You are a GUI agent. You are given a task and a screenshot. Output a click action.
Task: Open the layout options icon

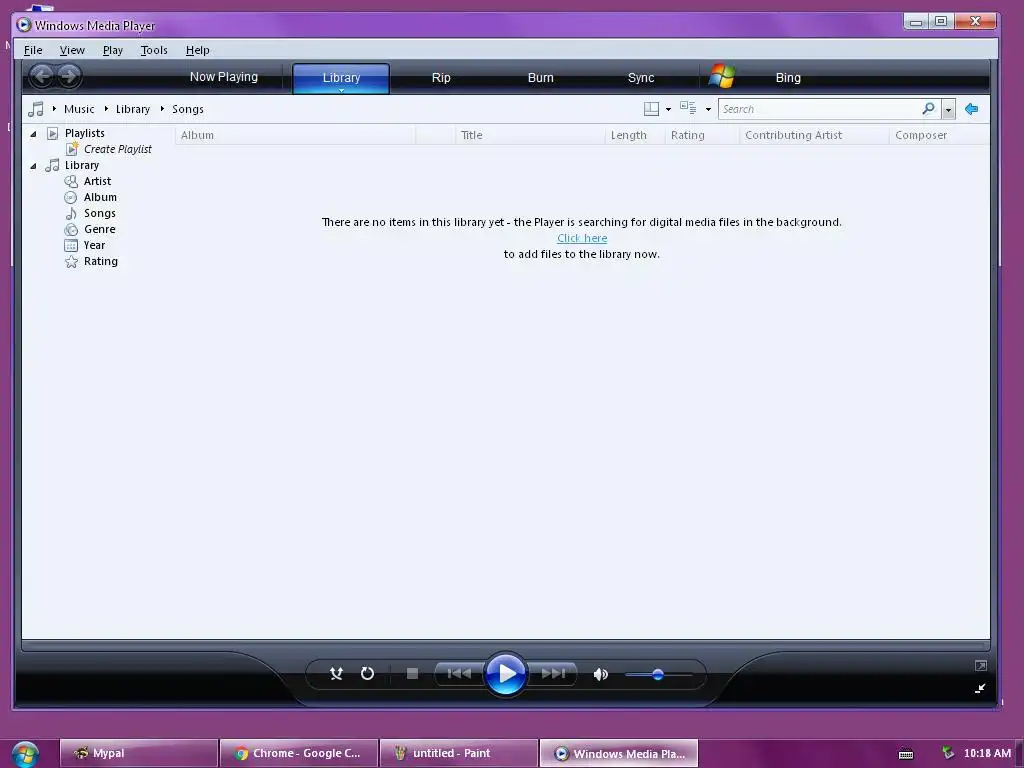651,109
